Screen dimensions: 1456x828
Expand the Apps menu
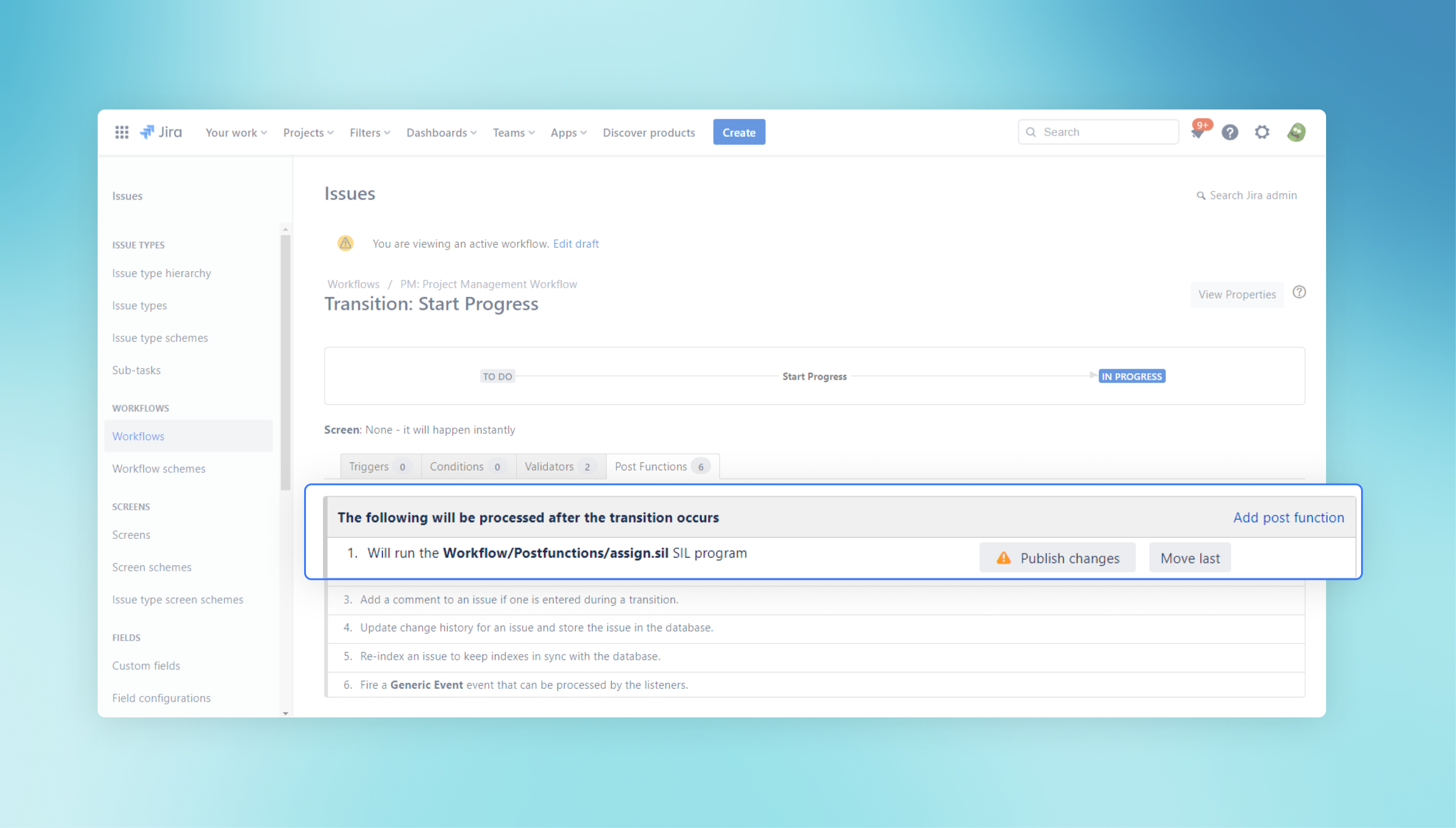click(x=568, y=133)
